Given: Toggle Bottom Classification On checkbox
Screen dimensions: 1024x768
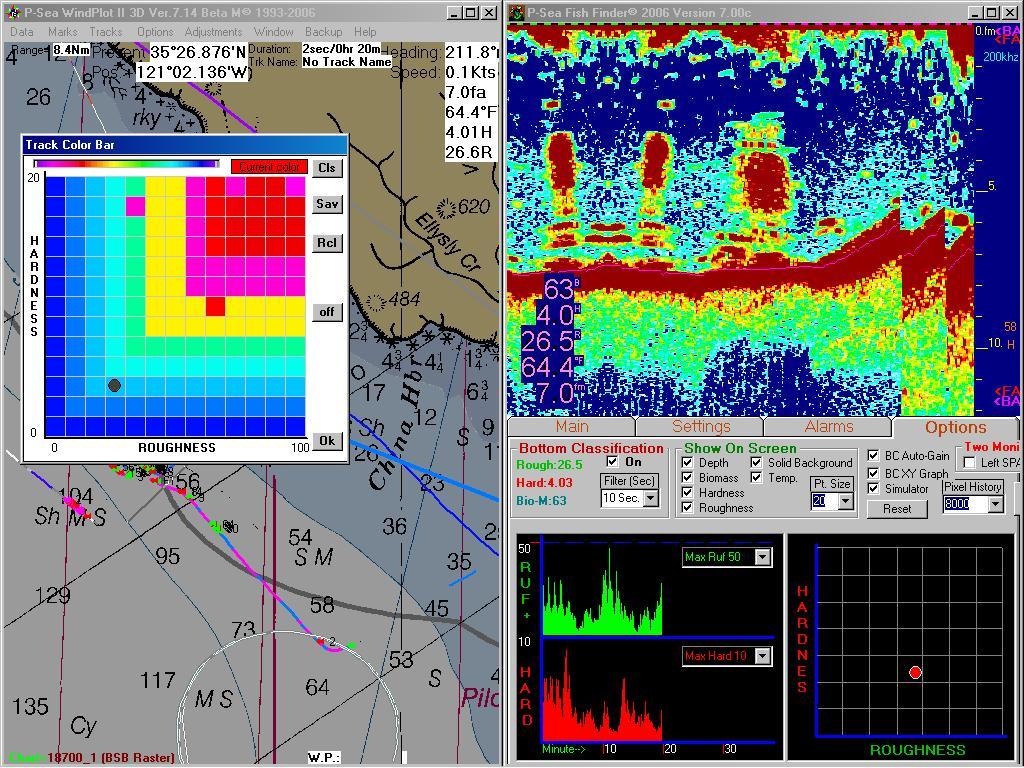Looking at the screenshot, I should point(612,462).
